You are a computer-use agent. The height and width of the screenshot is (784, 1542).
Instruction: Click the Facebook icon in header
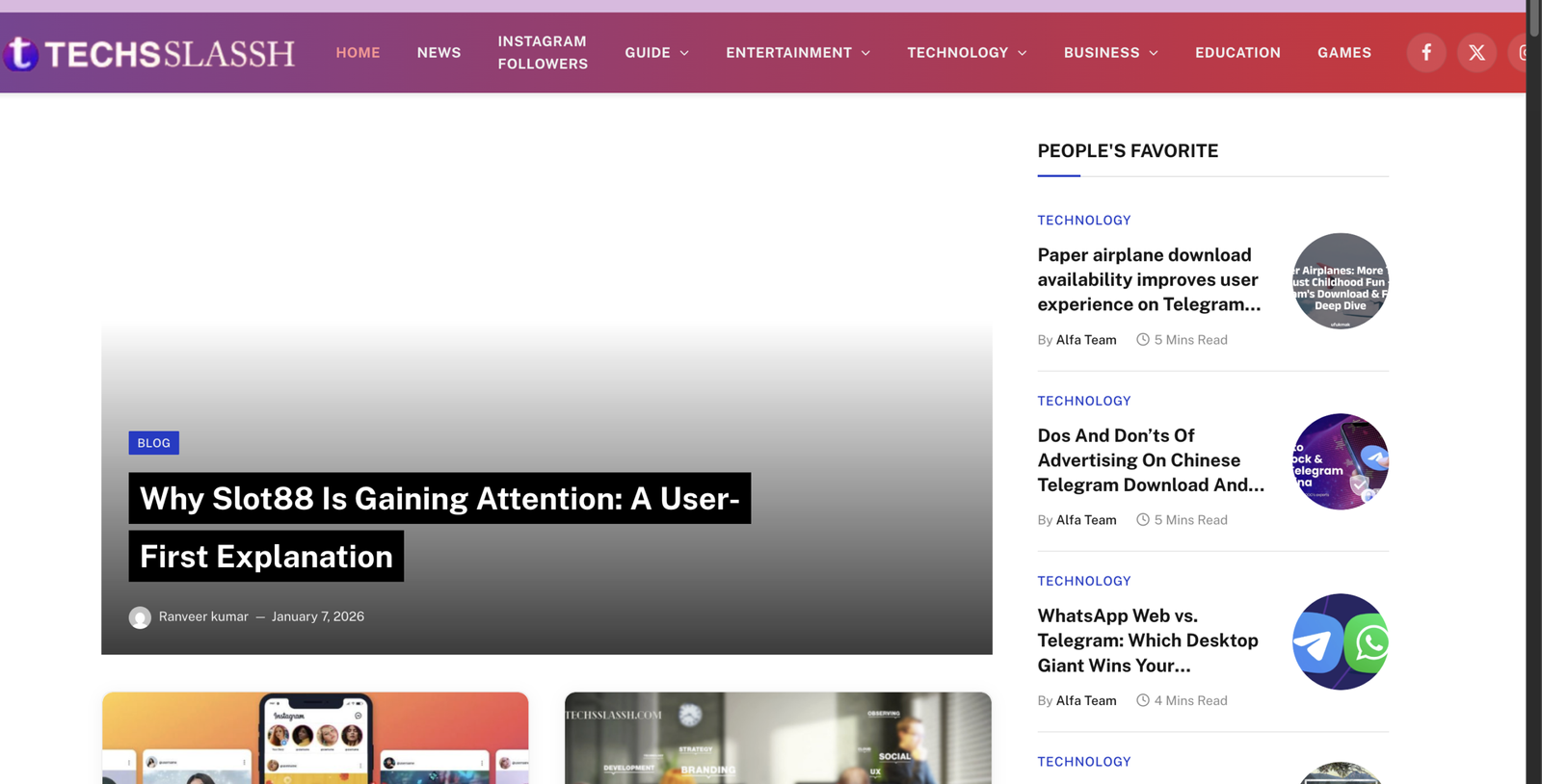[x=1425, y=53]
